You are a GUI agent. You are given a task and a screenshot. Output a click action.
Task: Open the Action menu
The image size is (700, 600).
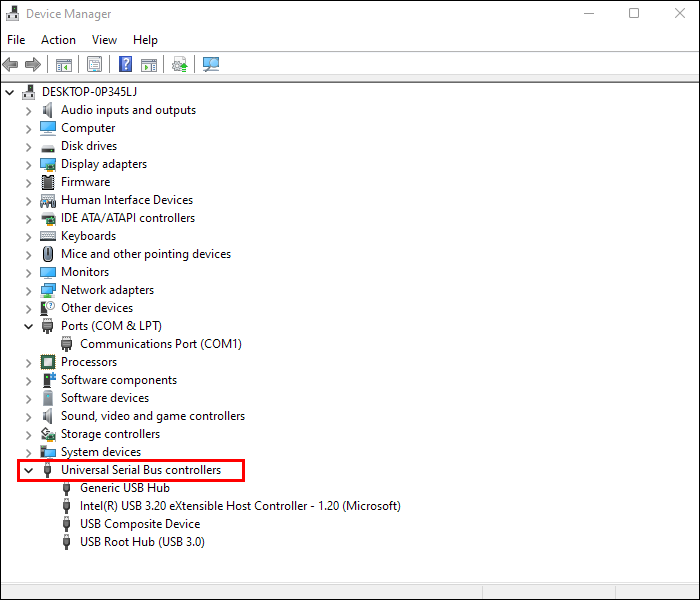click(58, 40)
